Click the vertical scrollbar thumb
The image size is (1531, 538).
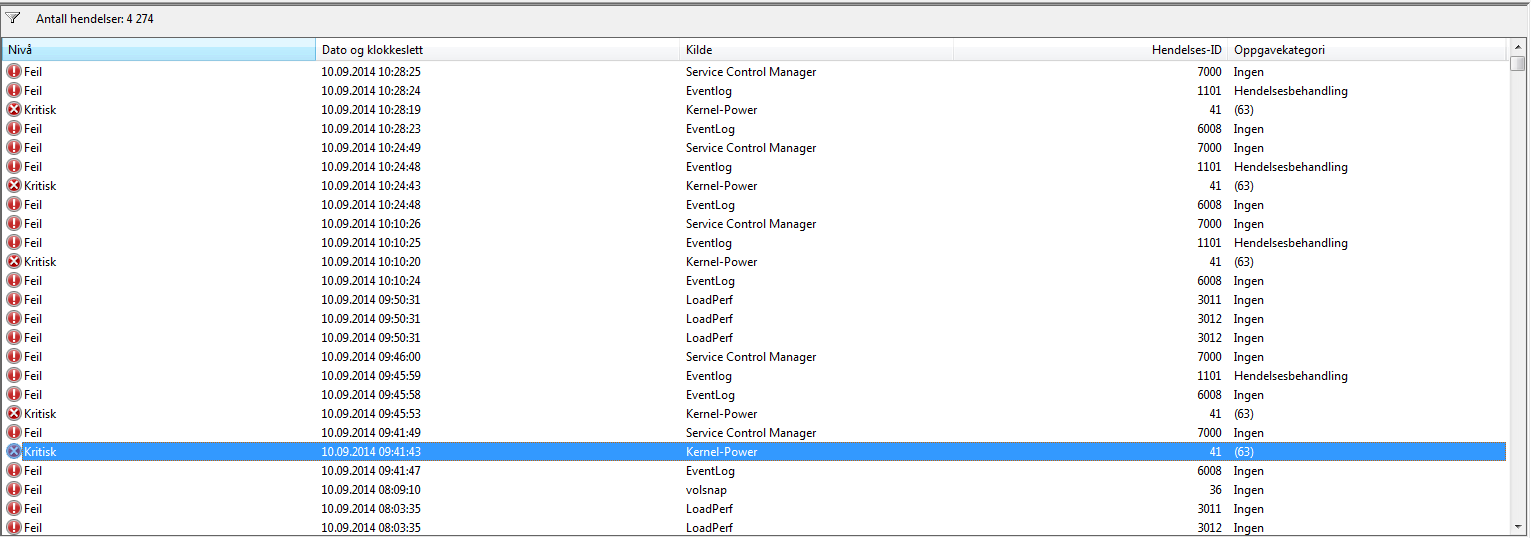(1518, 64)
